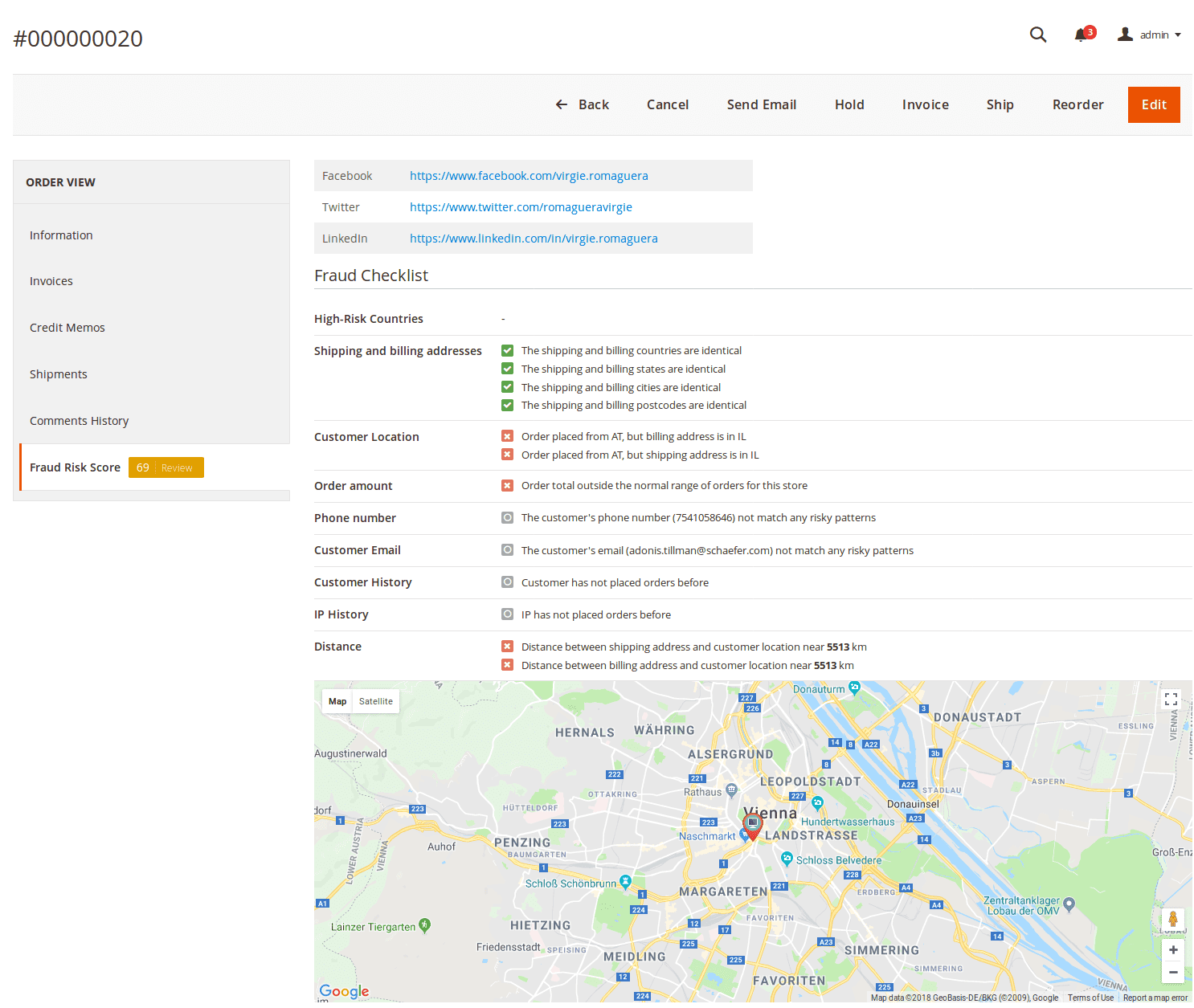Image resolution: width=1194 pixels, height=1008 pixels.
Task: Click the Street View pegman icon
Action: pos(1173,920)
